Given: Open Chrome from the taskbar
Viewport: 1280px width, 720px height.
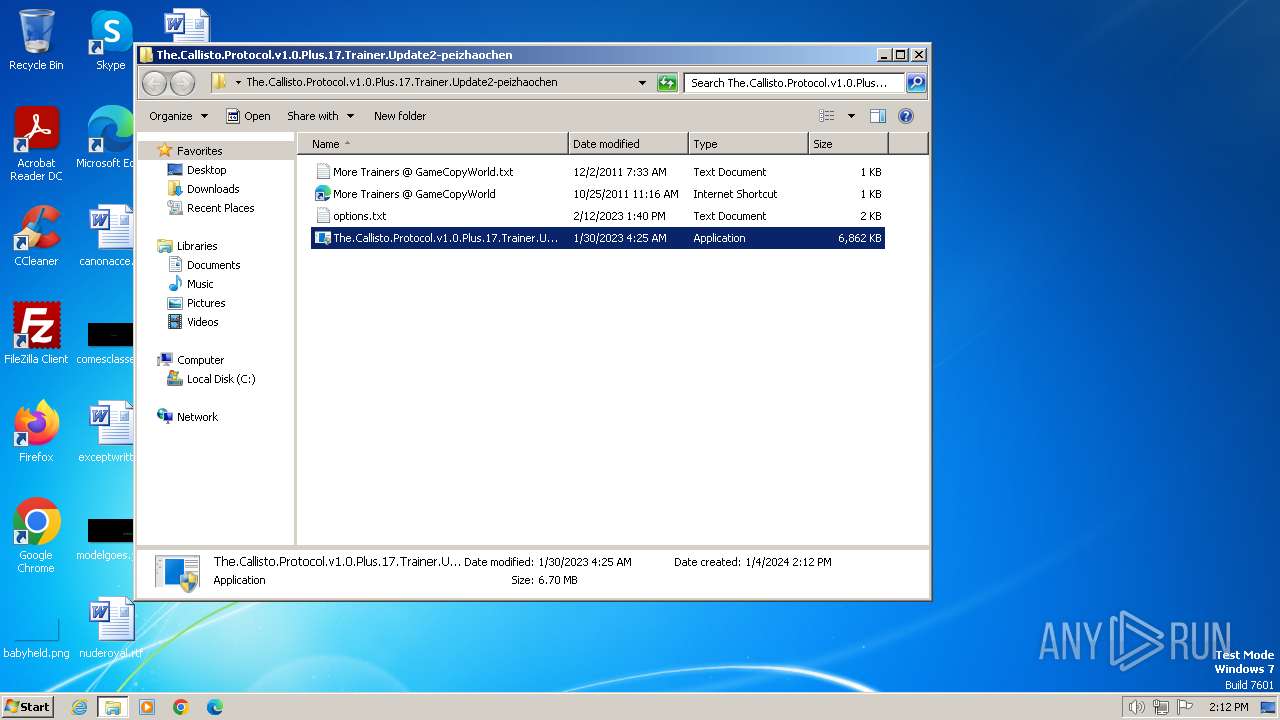Looking at the screenshot, I should [x=181, y=707].
